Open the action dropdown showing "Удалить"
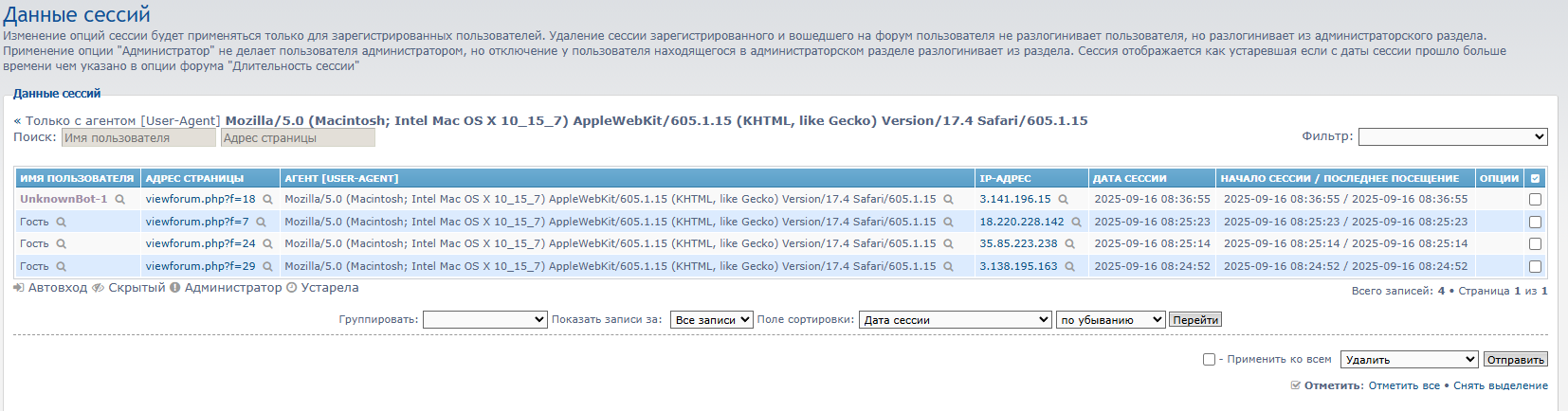 1409,360
